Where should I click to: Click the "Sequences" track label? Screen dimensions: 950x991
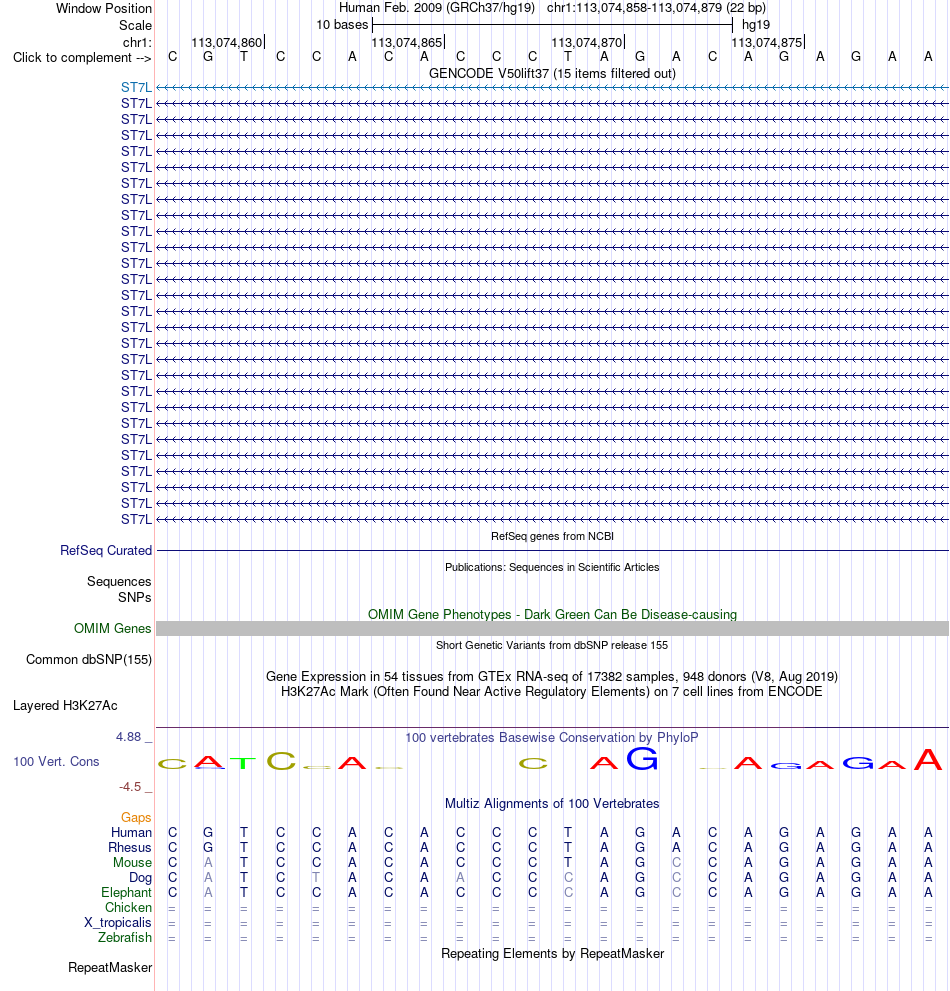click(x=119, y=581)
